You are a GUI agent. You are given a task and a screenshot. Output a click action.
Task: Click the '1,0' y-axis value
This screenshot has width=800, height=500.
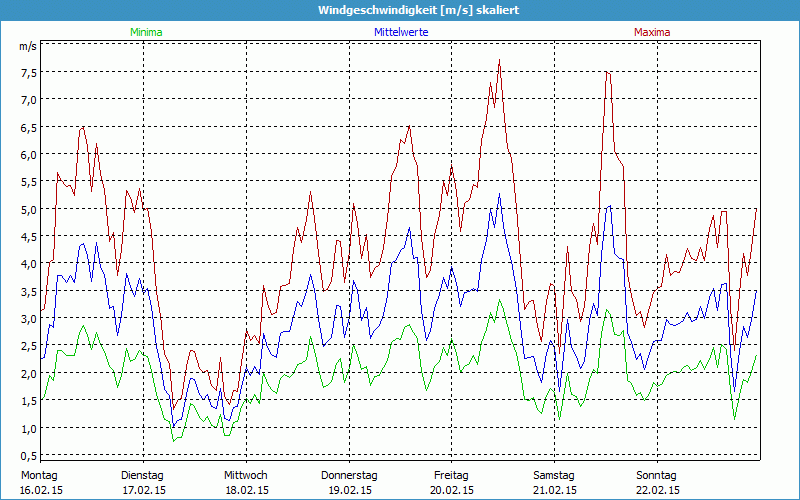[29, 429]
